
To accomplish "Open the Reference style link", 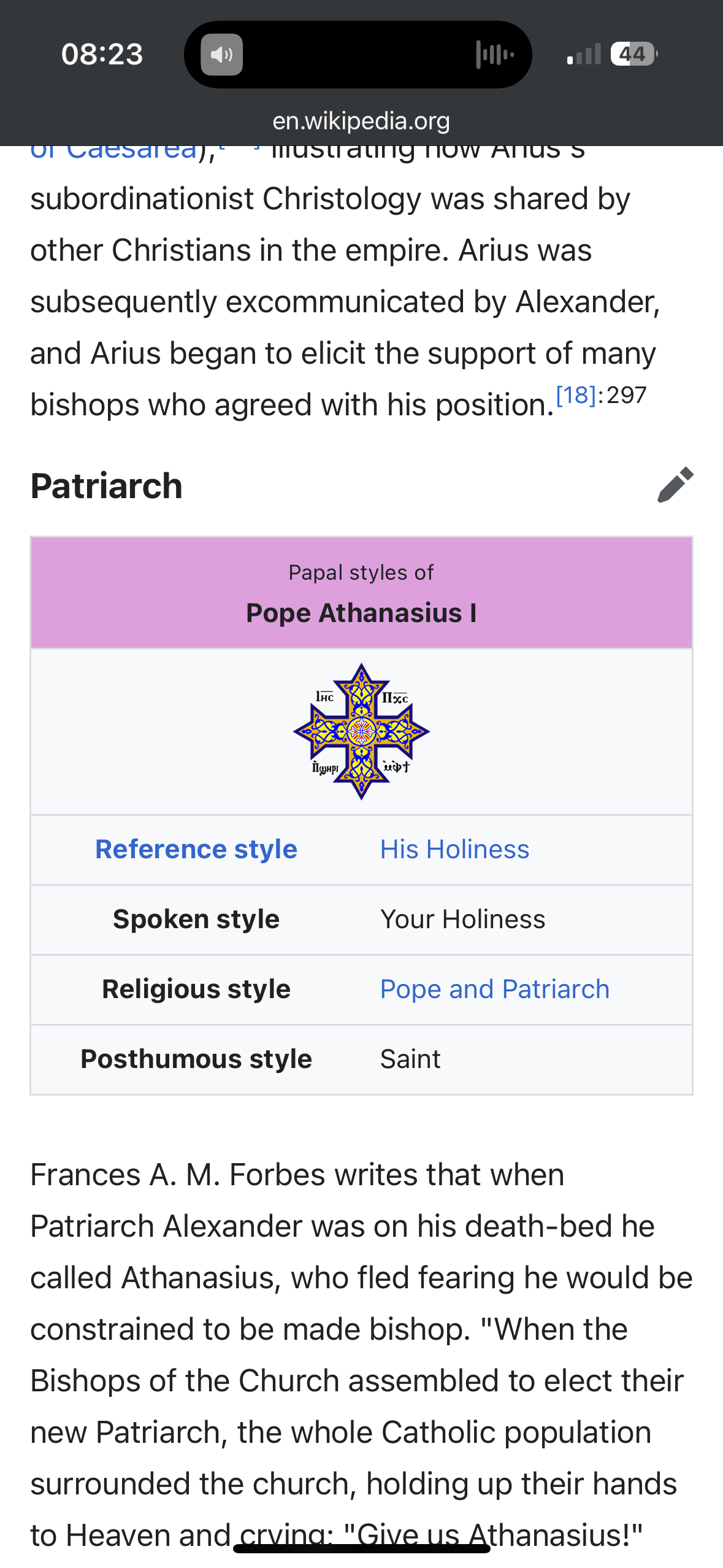I will [196, 850].
